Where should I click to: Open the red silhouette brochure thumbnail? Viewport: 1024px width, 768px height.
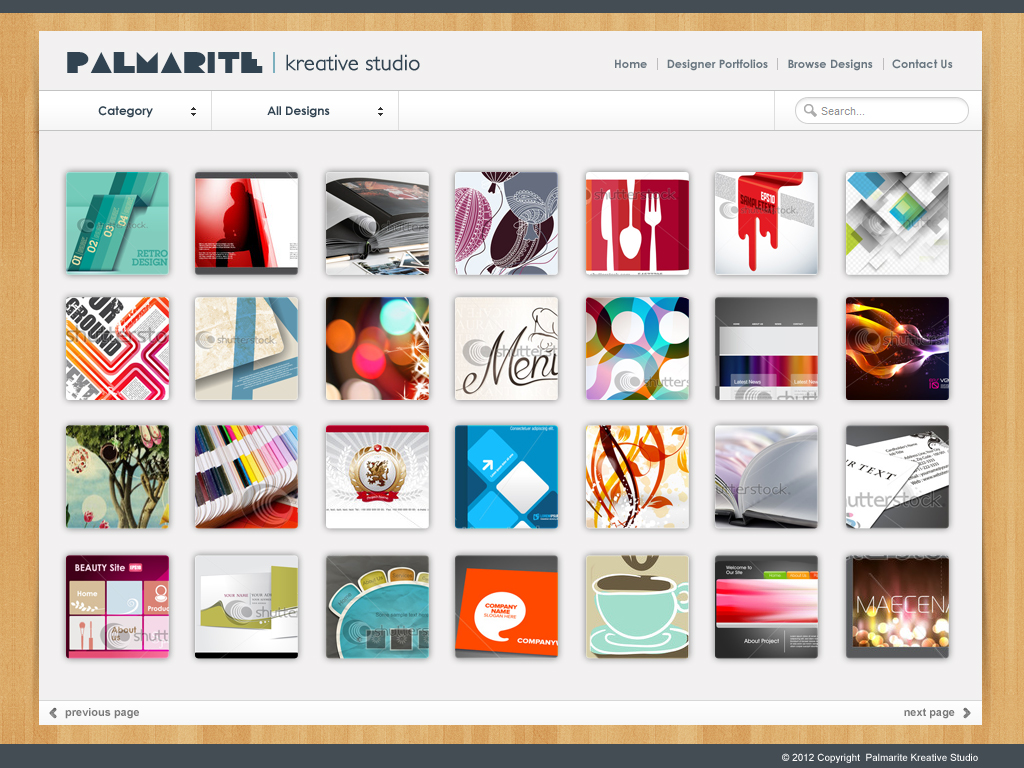(246, 223)
